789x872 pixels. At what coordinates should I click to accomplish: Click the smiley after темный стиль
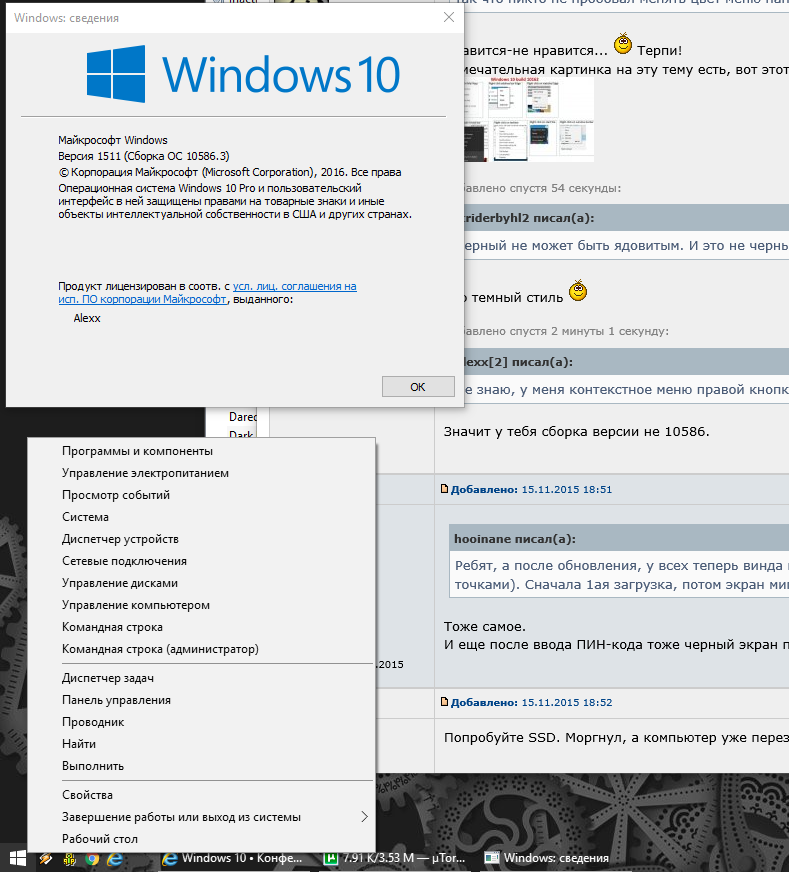click(x=578, y=291)
